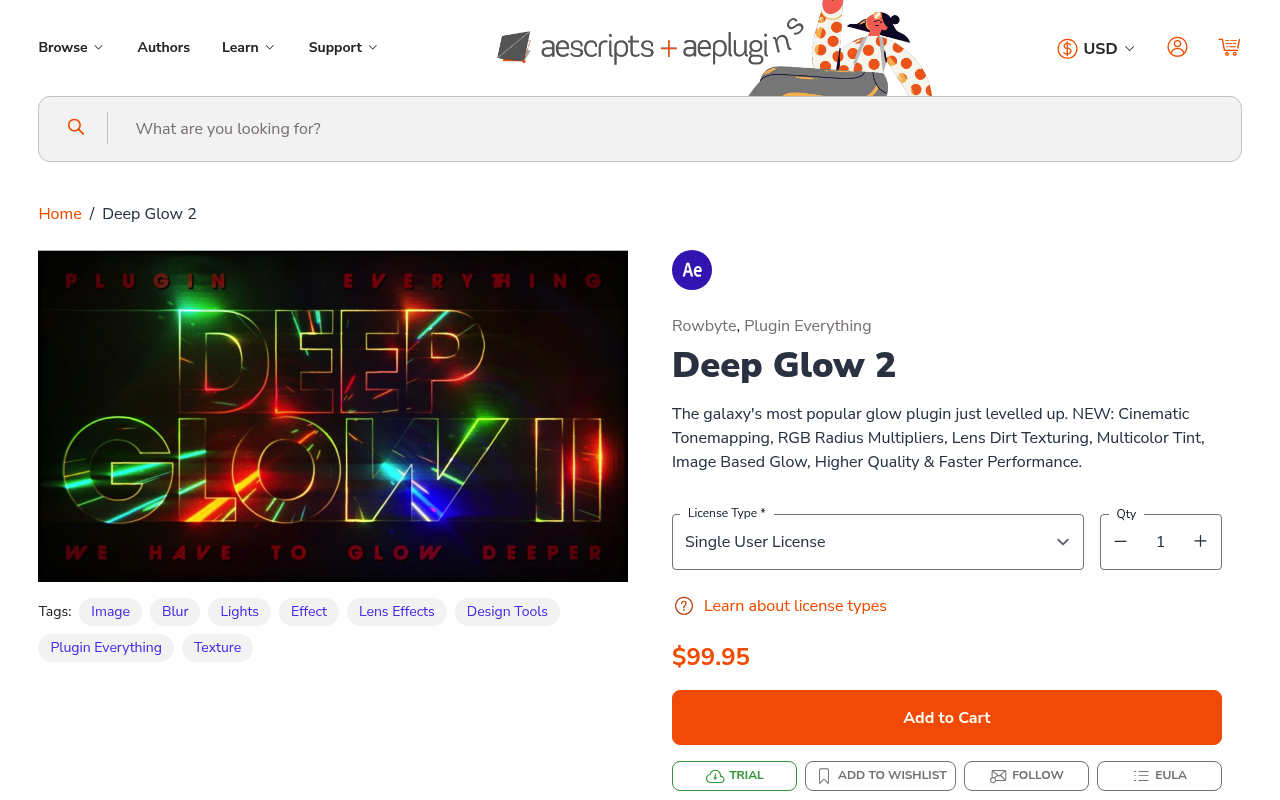Expand the Browse menu
The image size is (1280, 800).
point(70,46)
